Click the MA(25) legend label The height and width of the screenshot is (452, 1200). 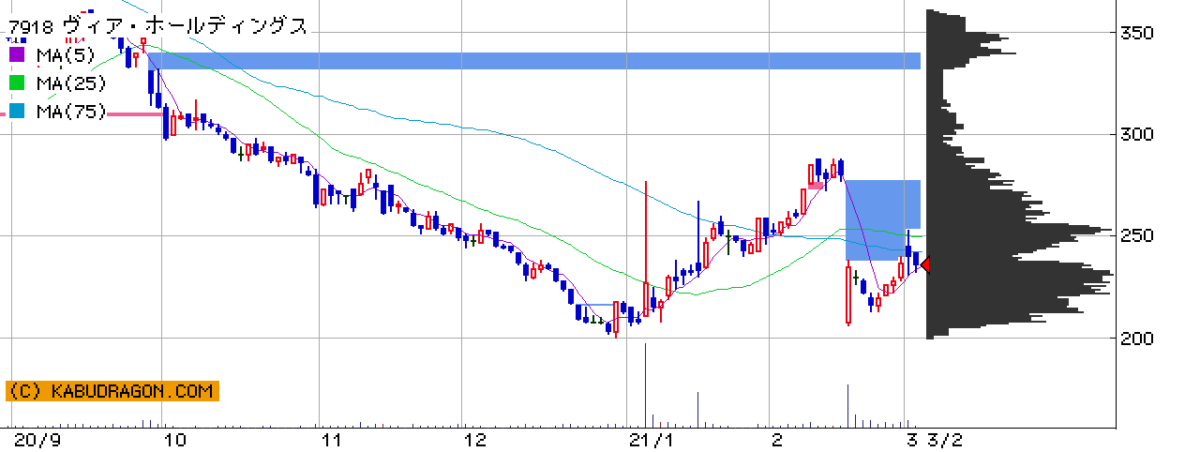(70, 83)
